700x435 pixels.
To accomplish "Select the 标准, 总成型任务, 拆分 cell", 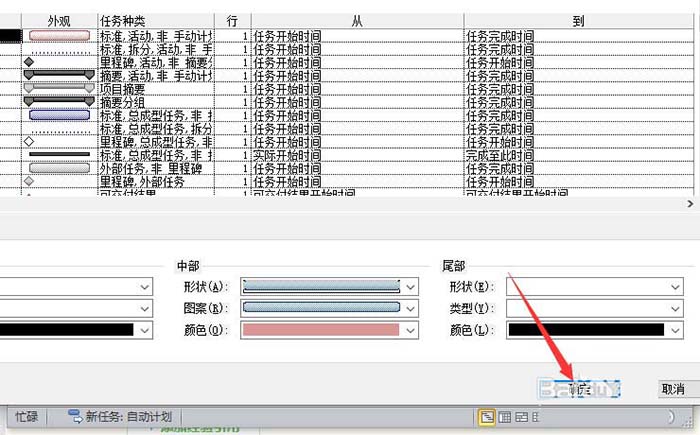I will 156,129.
